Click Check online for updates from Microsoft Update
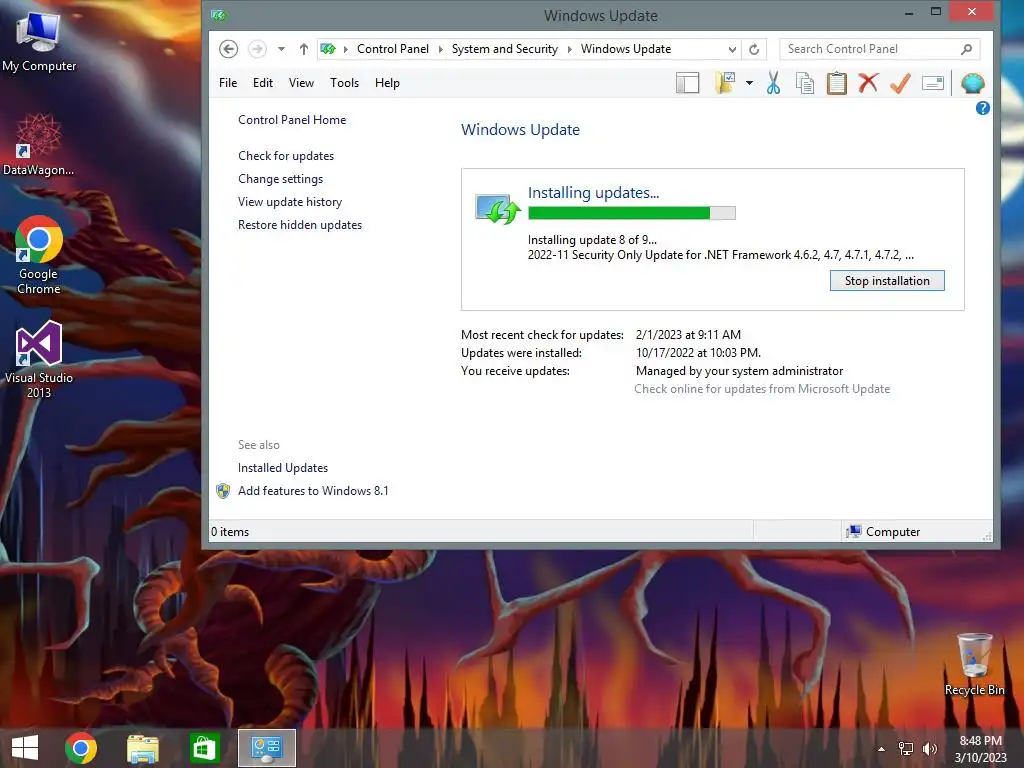 point(762,389)
